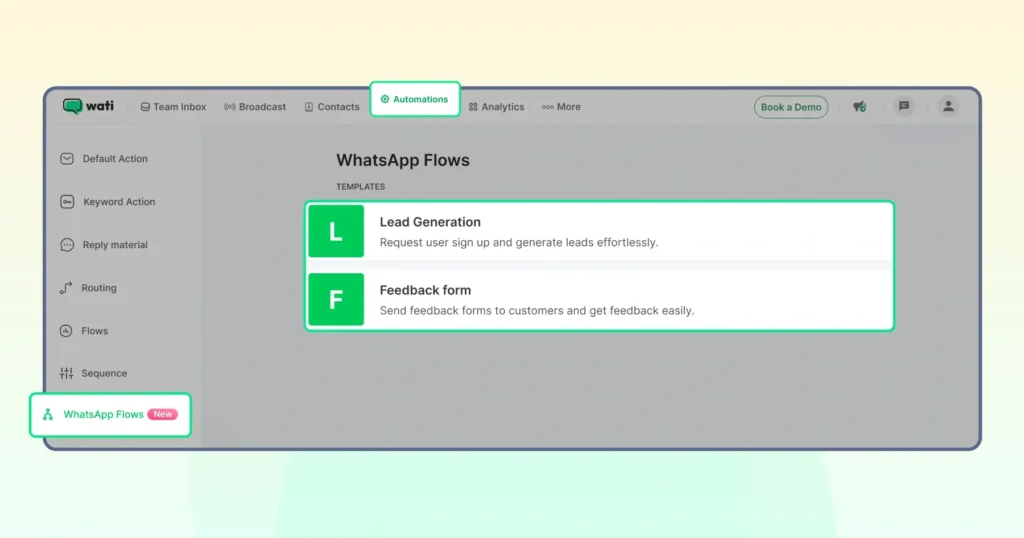The width and height of the screenshot is (1024, 538).
Task: Click the Automations gear icon
Action: pyautogui.click(x=385, y=99)
